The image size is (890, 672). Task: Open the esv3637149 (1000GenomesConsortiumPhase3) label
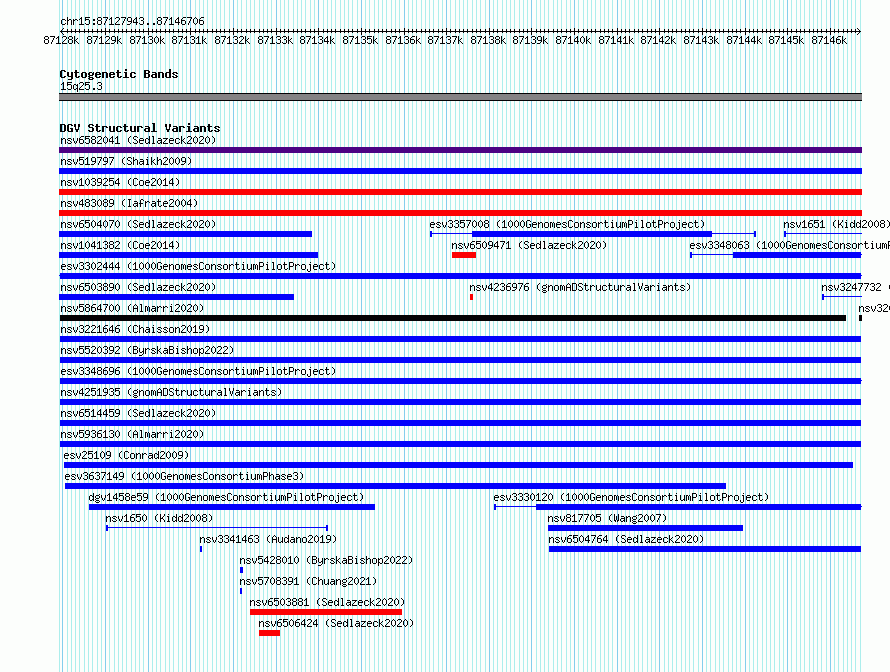point(184,476)
